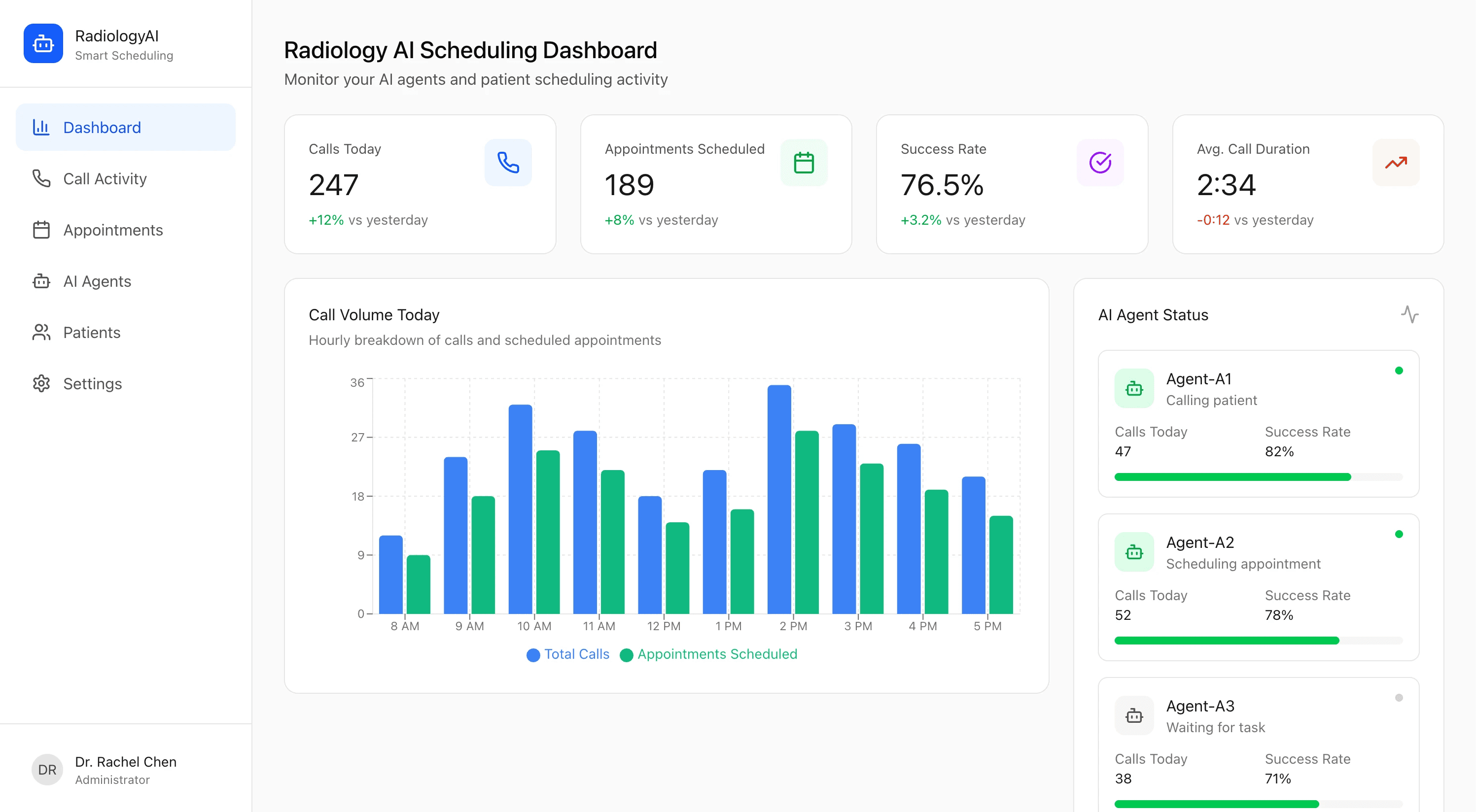Toggle the Appointments Scheduled legend entry
Viewport: 1476px width, 812px height.
(709, 654)
